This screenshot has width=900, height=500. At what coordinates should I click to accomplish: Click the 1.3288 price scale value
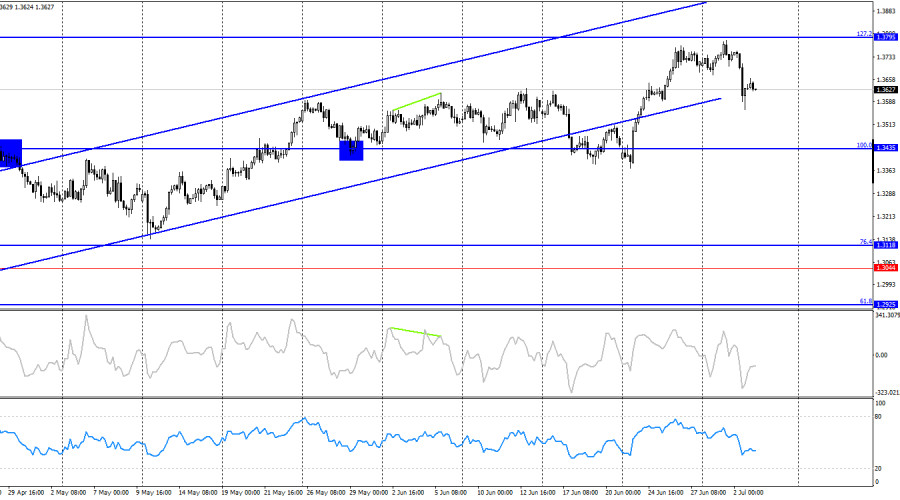point(886,193)
